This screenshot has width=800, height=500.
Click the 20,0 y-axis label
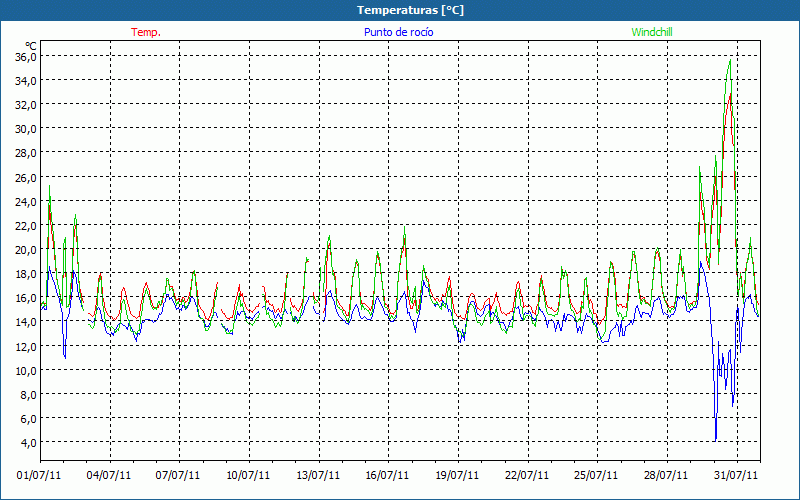25,249
